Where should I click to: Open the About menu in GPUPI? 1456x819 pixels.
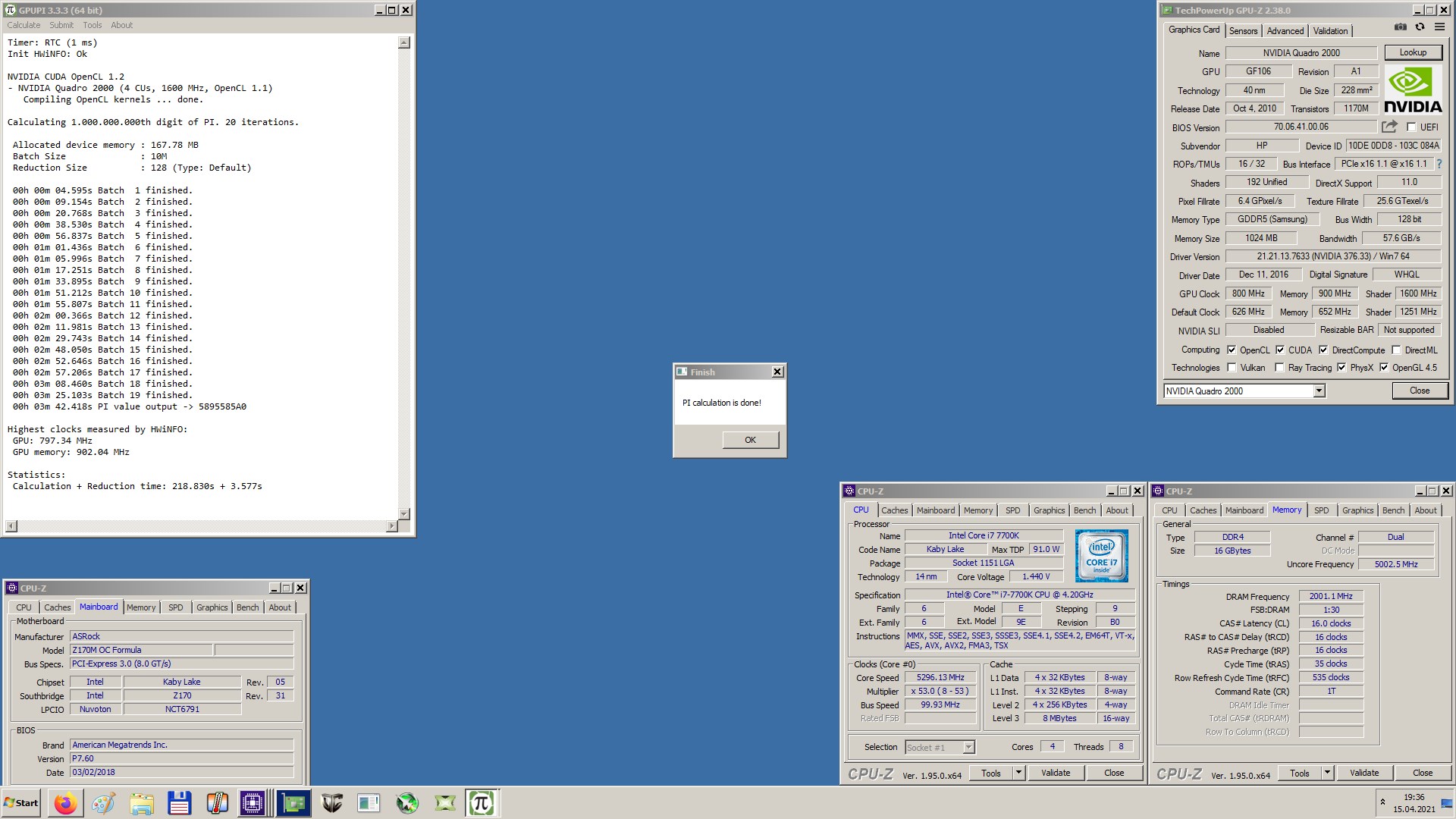coord(121,25)
